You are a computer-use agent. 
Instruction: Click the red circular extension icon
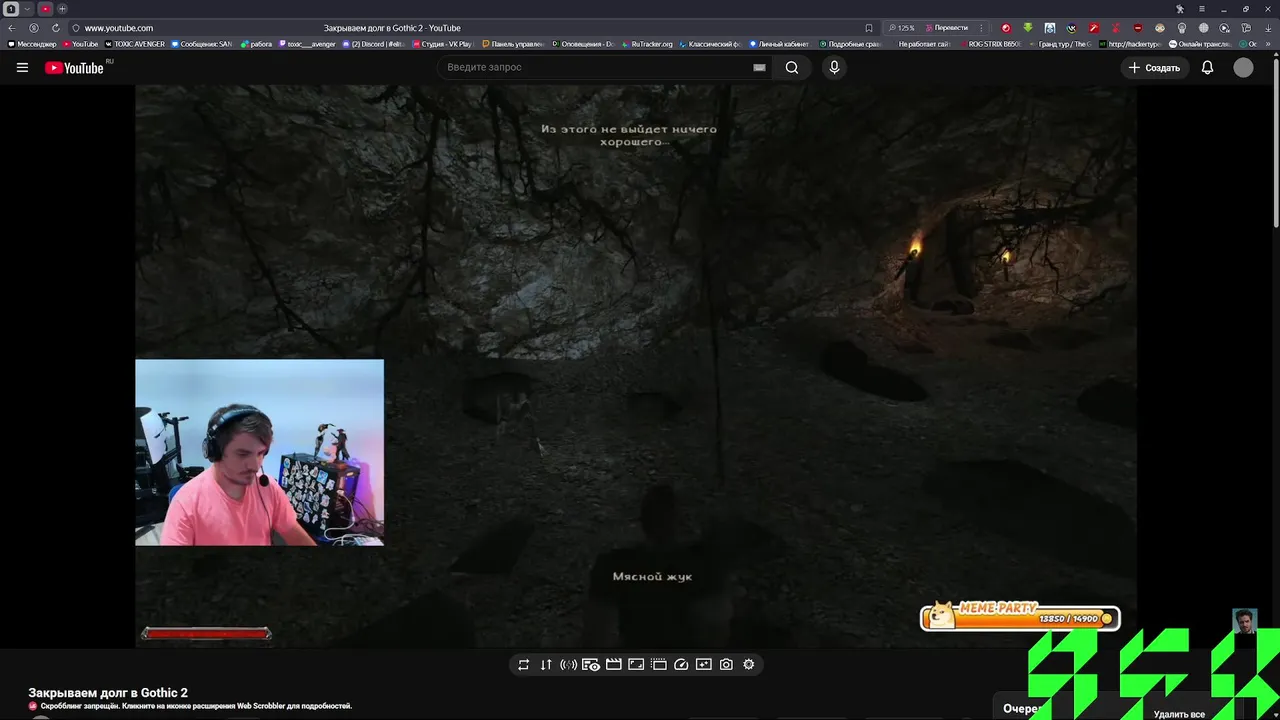[1006, 28]
